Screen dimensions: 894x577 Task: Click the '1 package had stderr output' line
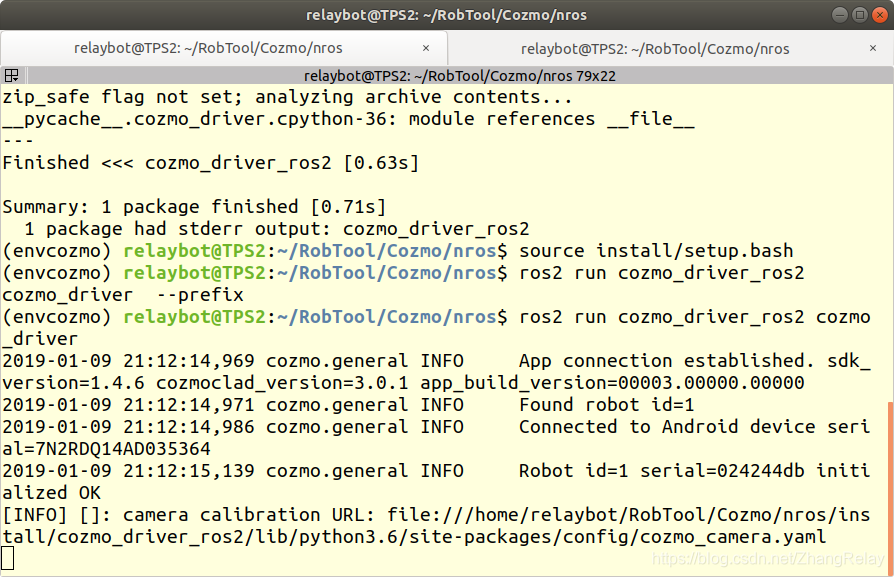277,229
